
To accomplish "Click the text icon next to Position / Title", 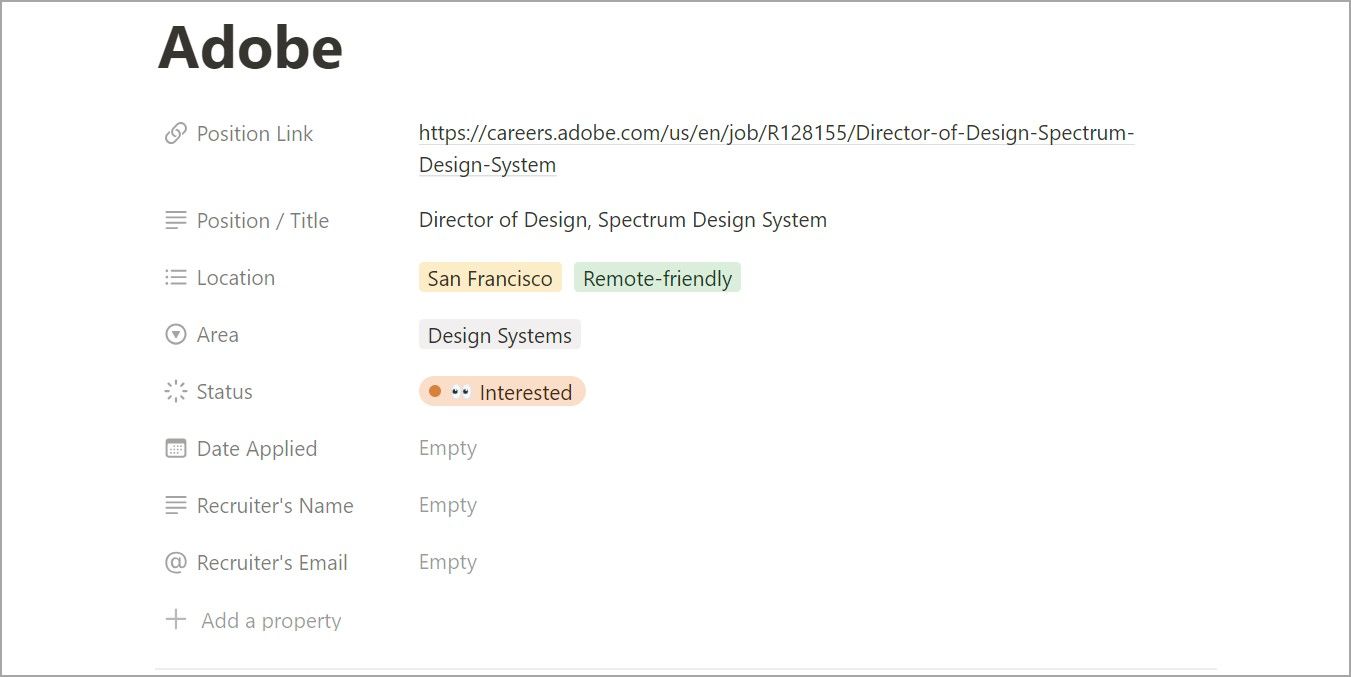I will click(x=175, y=220).
